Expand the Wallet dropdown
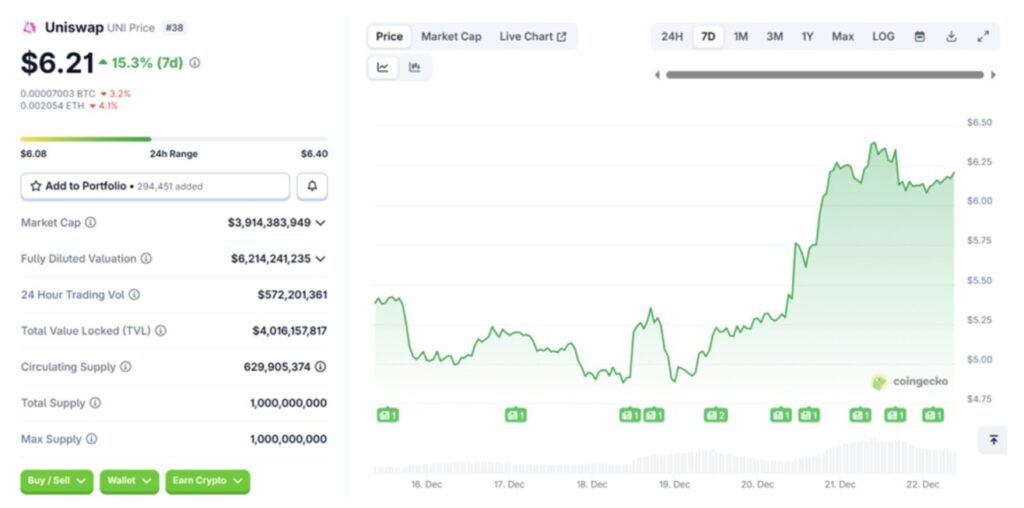The width and height of the screenshot is (1024, 508). pos(130,481)
